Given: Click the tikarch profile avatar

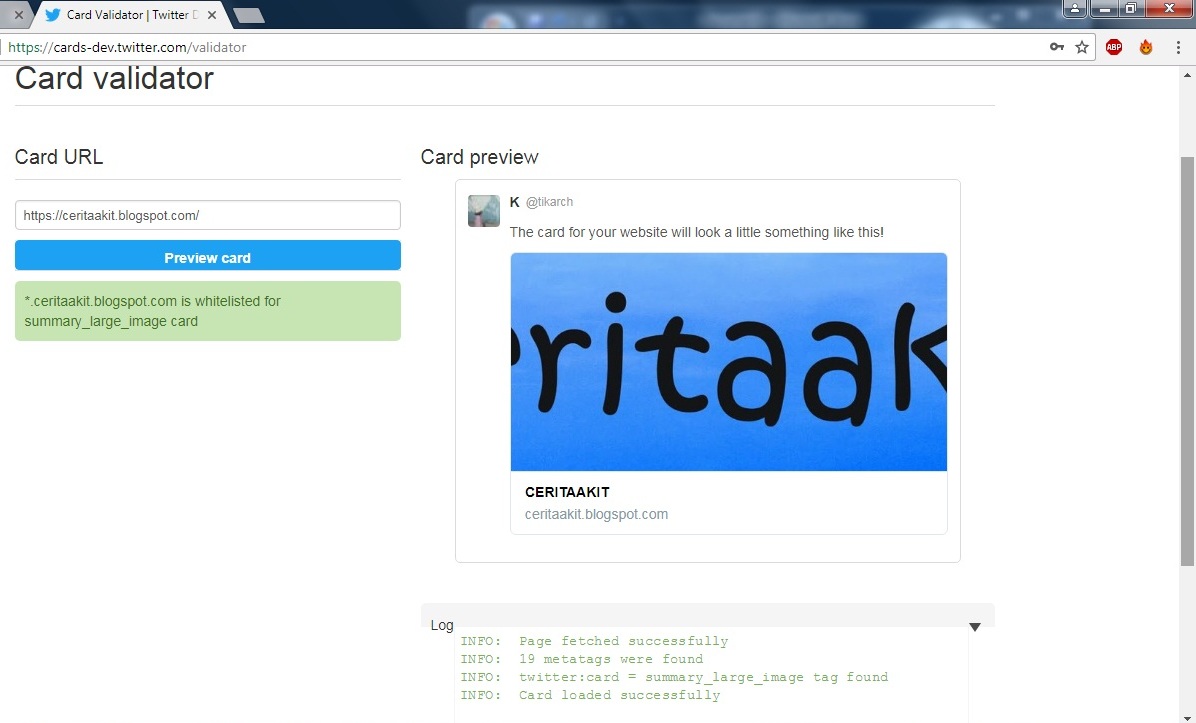Looking at the screenshot, I should pyautogui.click(x=484, y=211).
